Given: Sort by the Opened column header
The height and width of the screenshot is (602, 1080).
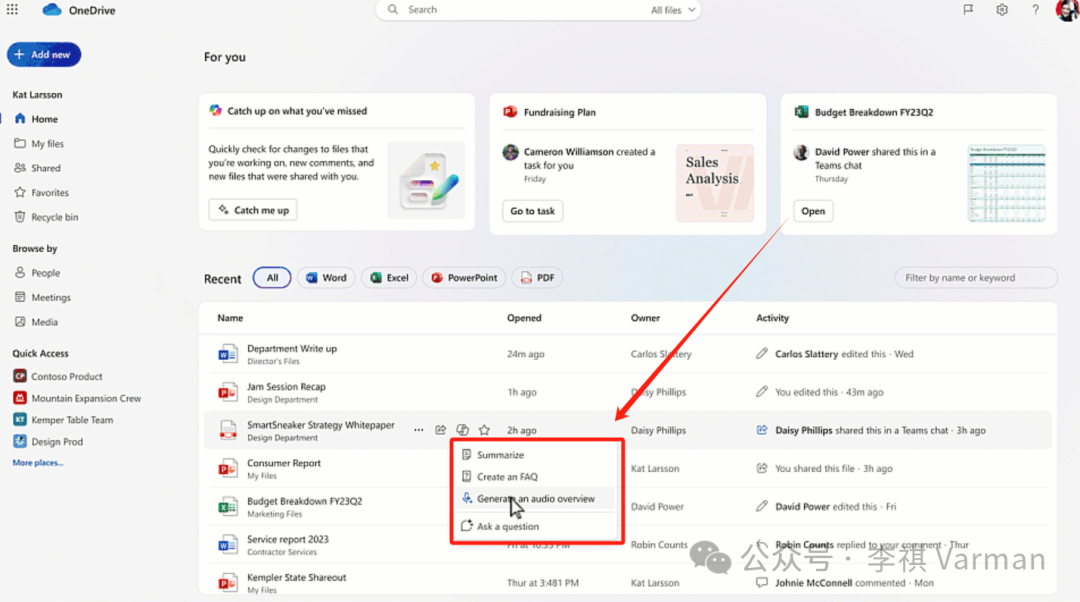Looking at the screenshot, I should point(524,318).
